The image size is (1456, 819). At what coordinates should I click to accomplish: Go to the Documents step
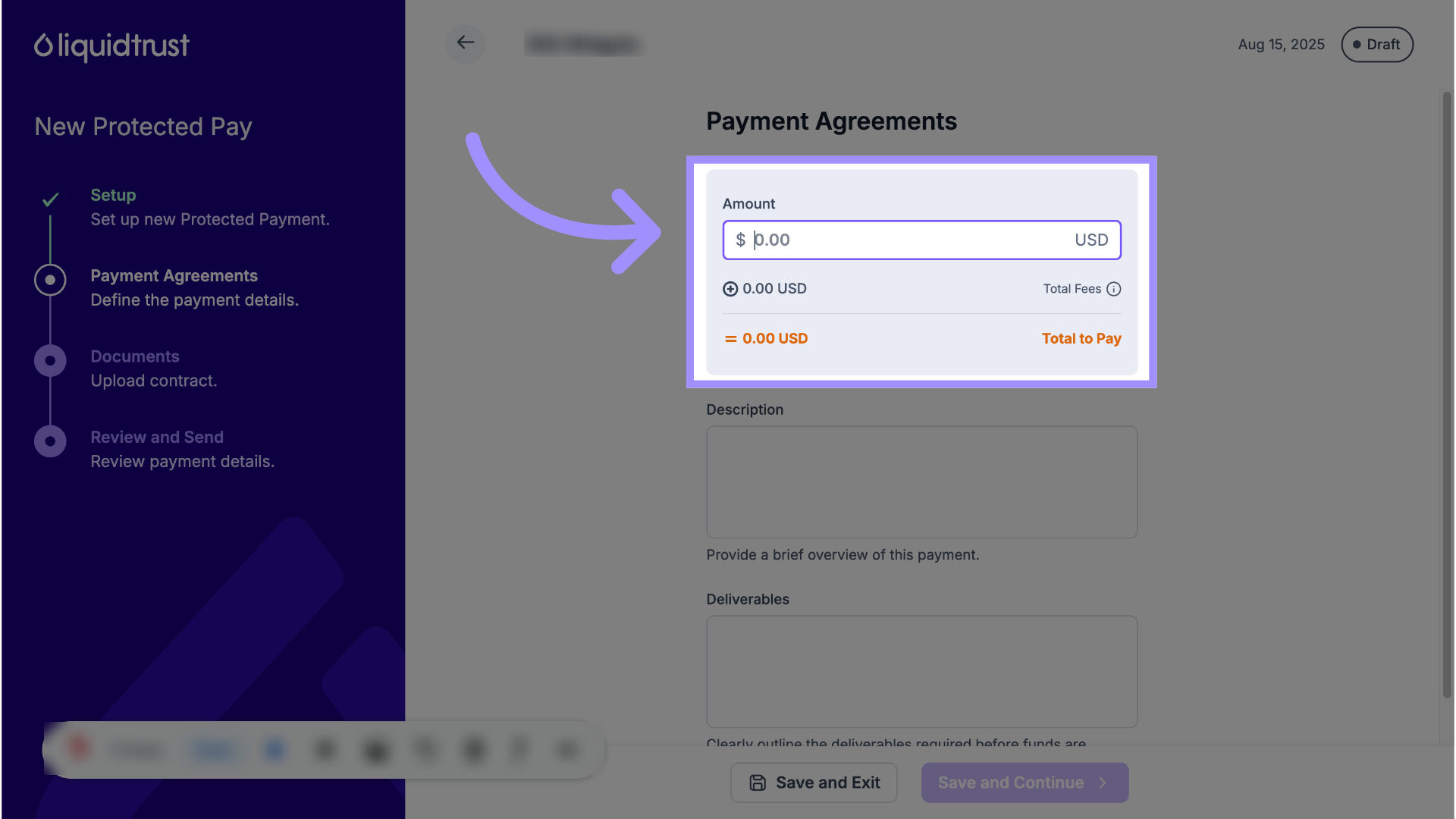point(135,356)
